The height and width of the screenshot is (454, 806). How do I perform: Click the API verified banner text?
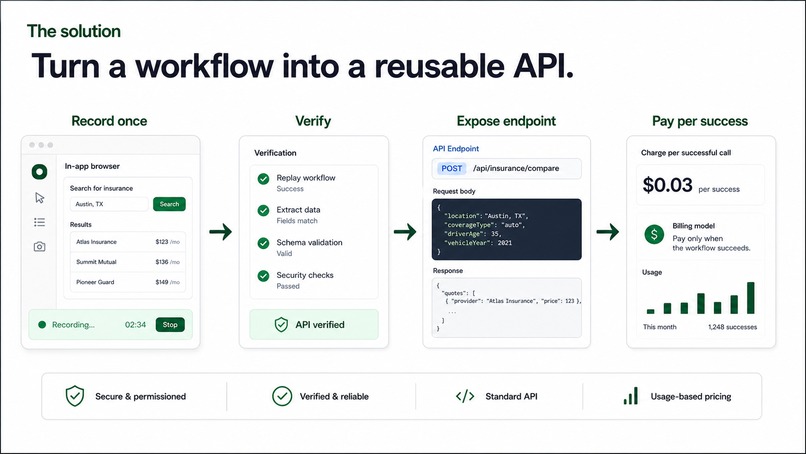(x=320, y=324)
